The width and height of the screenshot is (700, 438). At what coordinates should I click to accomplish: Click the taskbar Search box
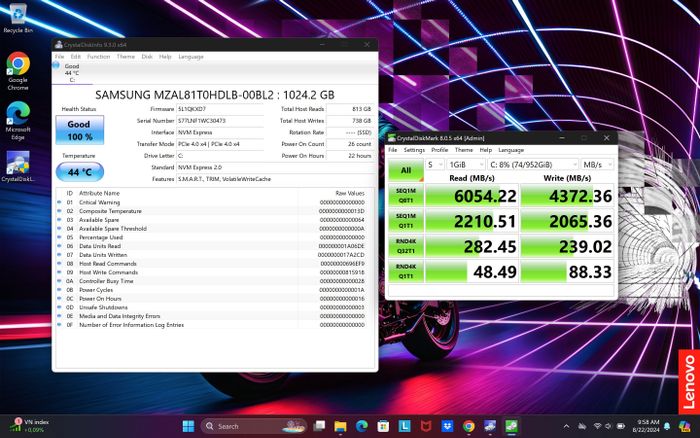click(x=253, y=426)
